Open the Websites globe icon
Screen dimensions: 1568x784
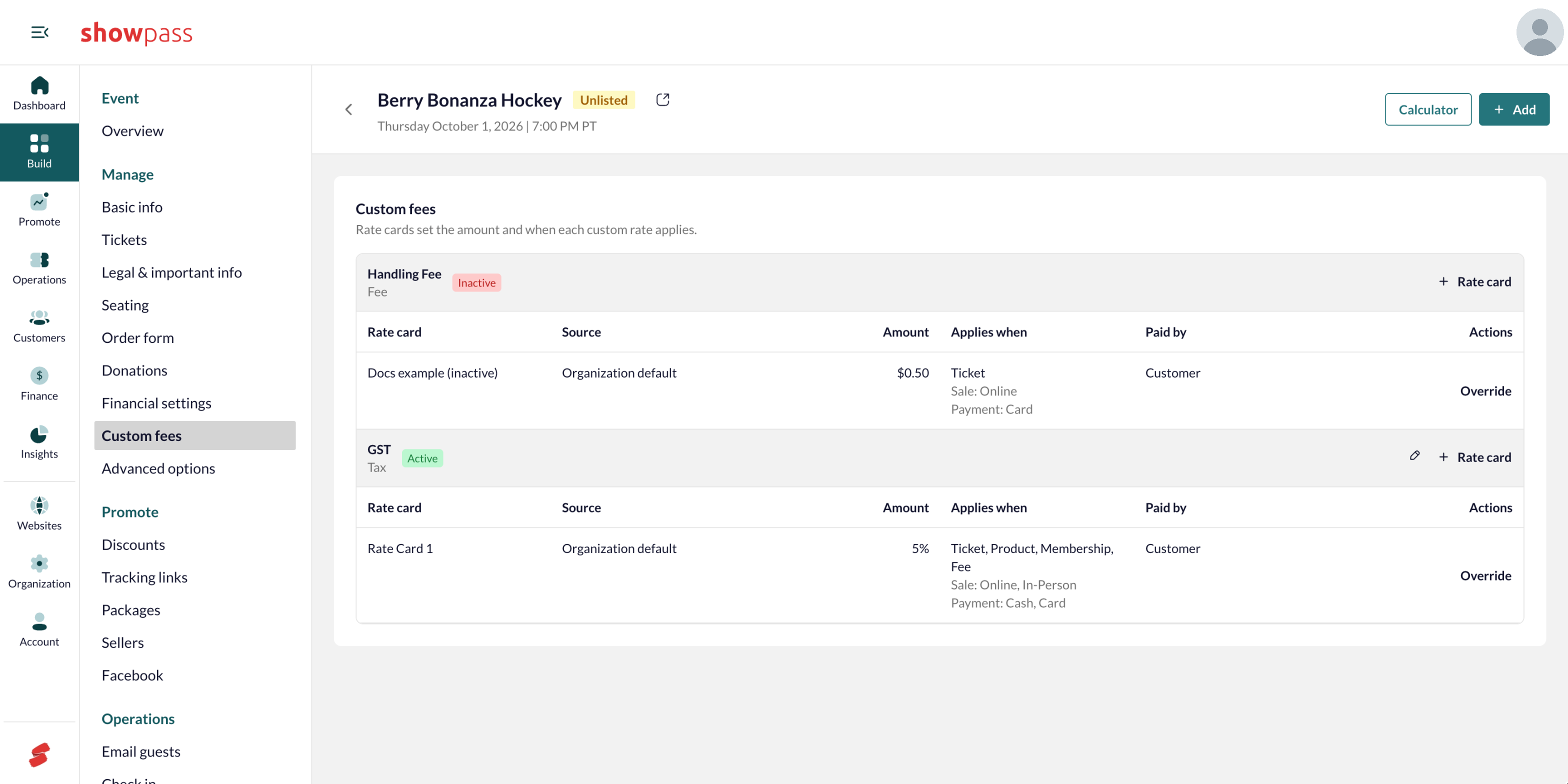point(39,505)
